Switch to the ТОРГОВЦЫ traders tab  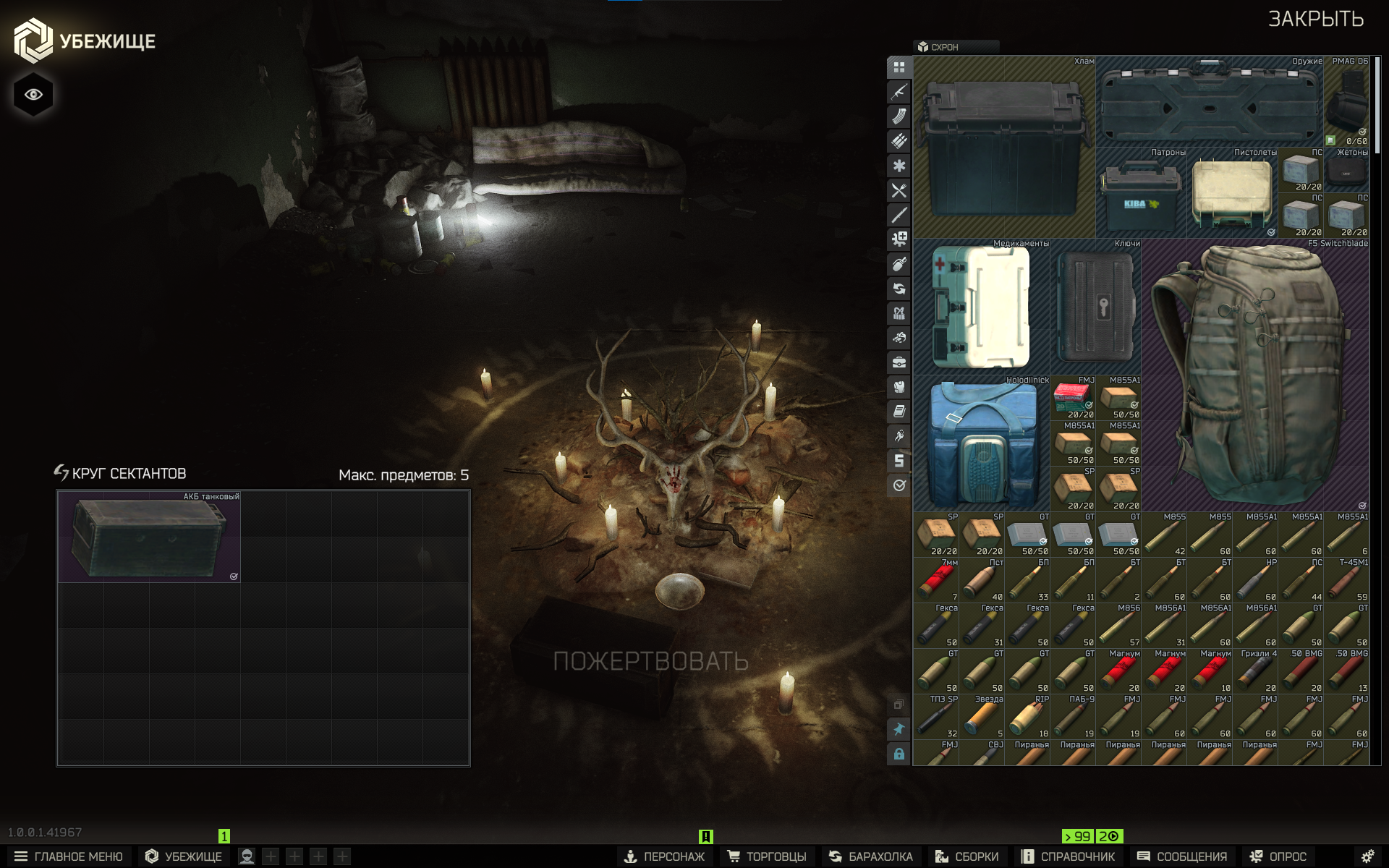click(x=766, y=856)
